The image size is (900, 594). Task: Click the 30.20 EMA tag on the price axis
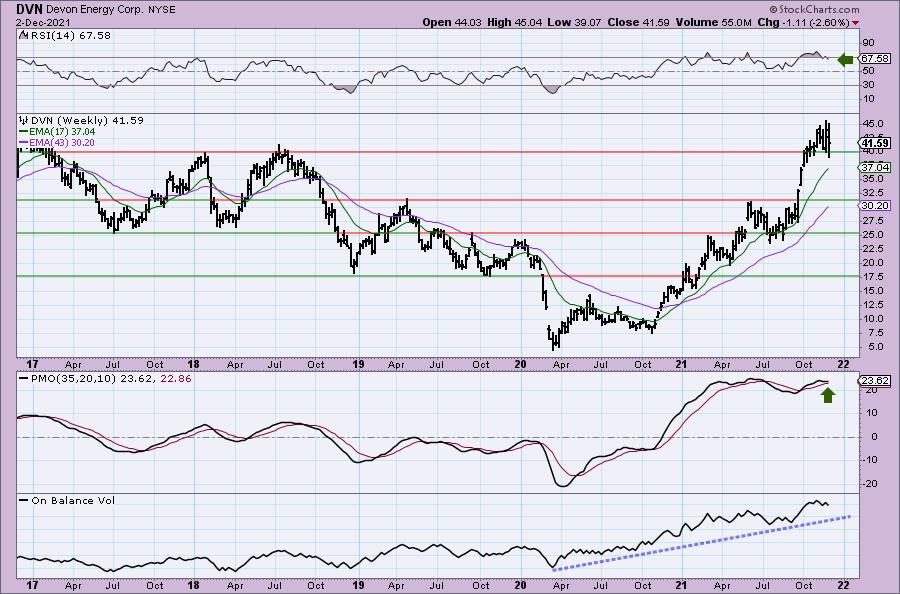click(875, 205)
